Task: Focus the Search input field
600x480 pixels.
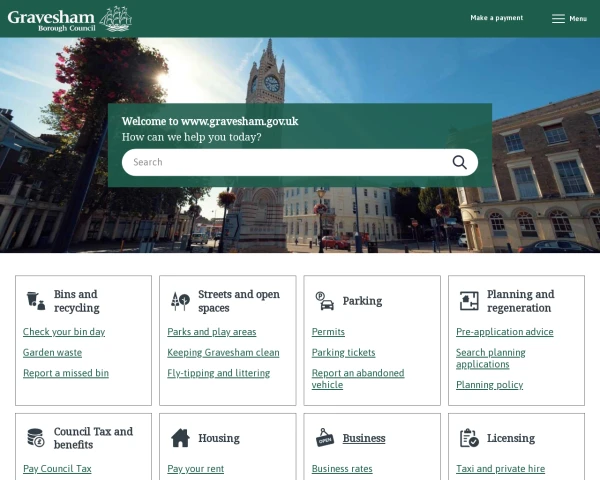Action: pos(300,162)
